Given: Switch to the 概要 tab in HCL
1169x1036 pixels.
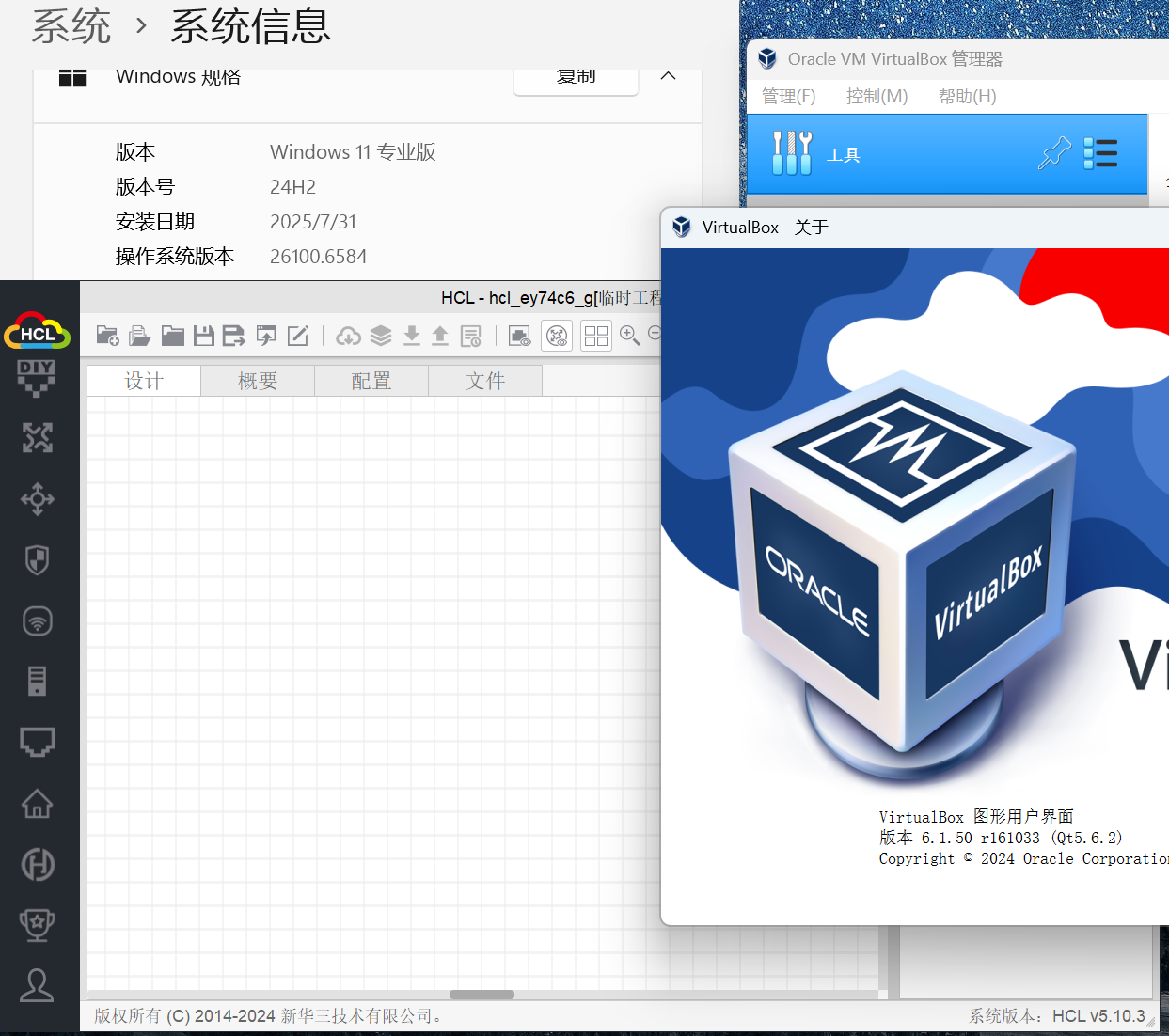Looking at the screenshot, I should [x=258, y=381].
